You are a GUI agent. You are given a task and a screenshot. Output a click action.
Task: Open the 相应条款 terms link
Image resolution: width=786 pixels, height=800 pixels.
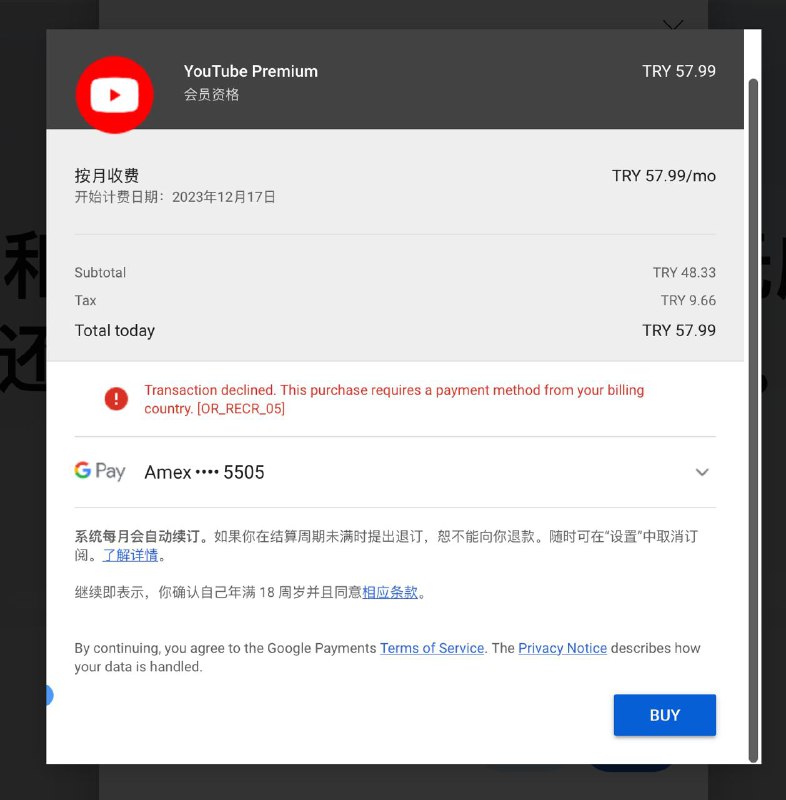pos(390,592)
